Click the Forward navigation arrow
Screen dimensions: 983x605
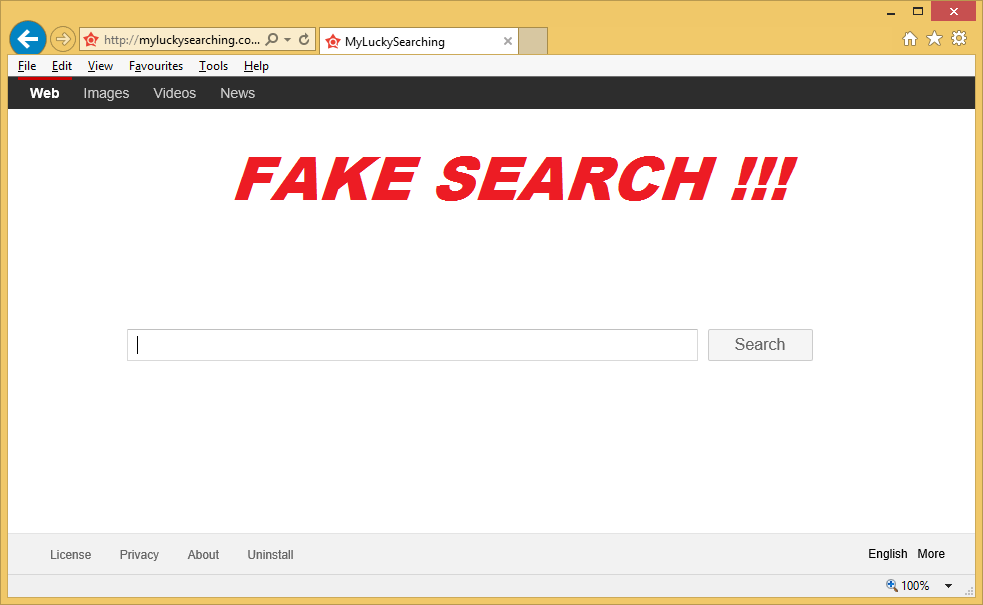(63, 40)
